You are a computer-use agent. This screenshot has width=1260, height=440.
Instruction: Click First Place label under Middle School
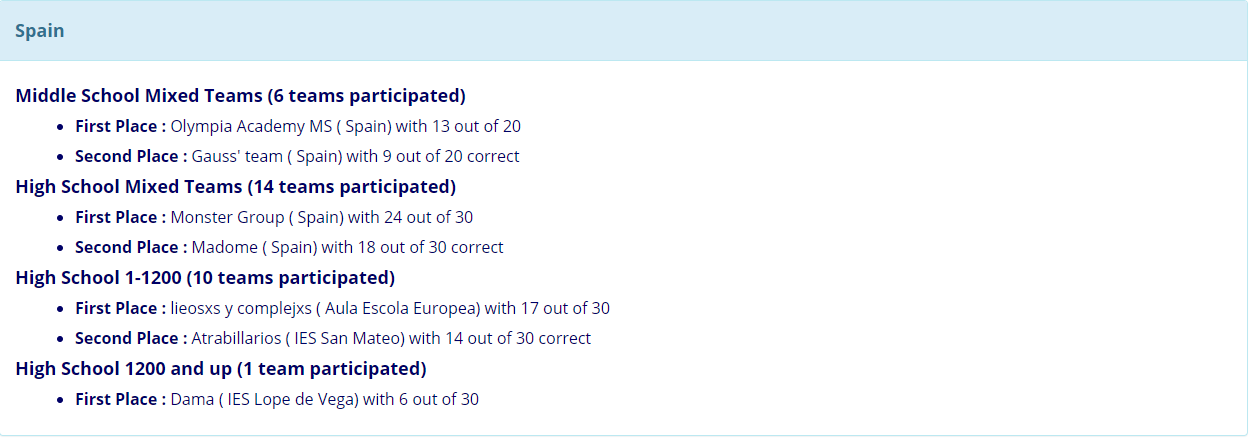coord(120,127)
